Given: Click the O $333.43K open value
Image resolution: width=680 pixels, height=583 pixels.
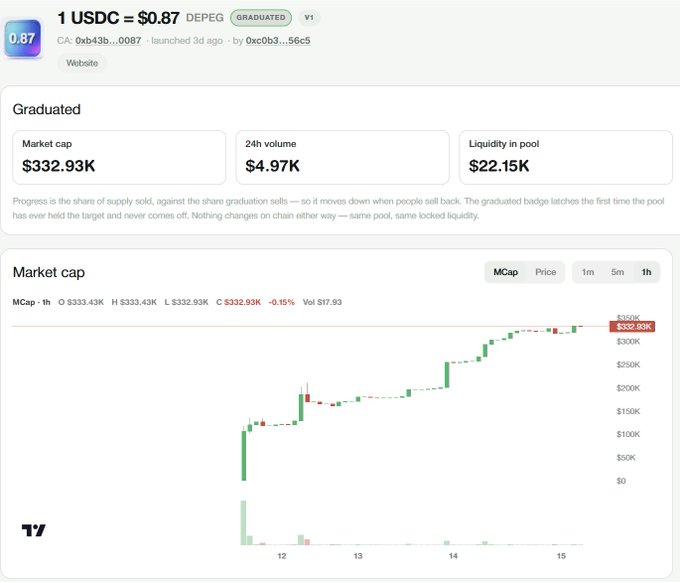Looking at the screenshot, I should (x=81, y=302).
